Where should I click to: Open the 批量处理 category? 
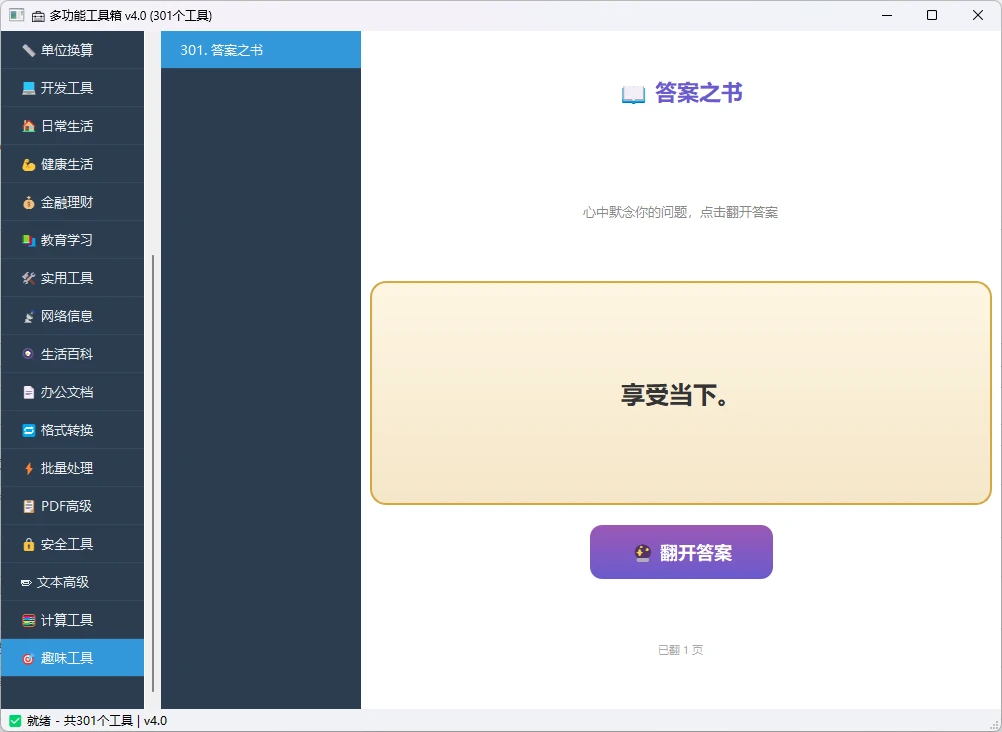click(72, 468)
